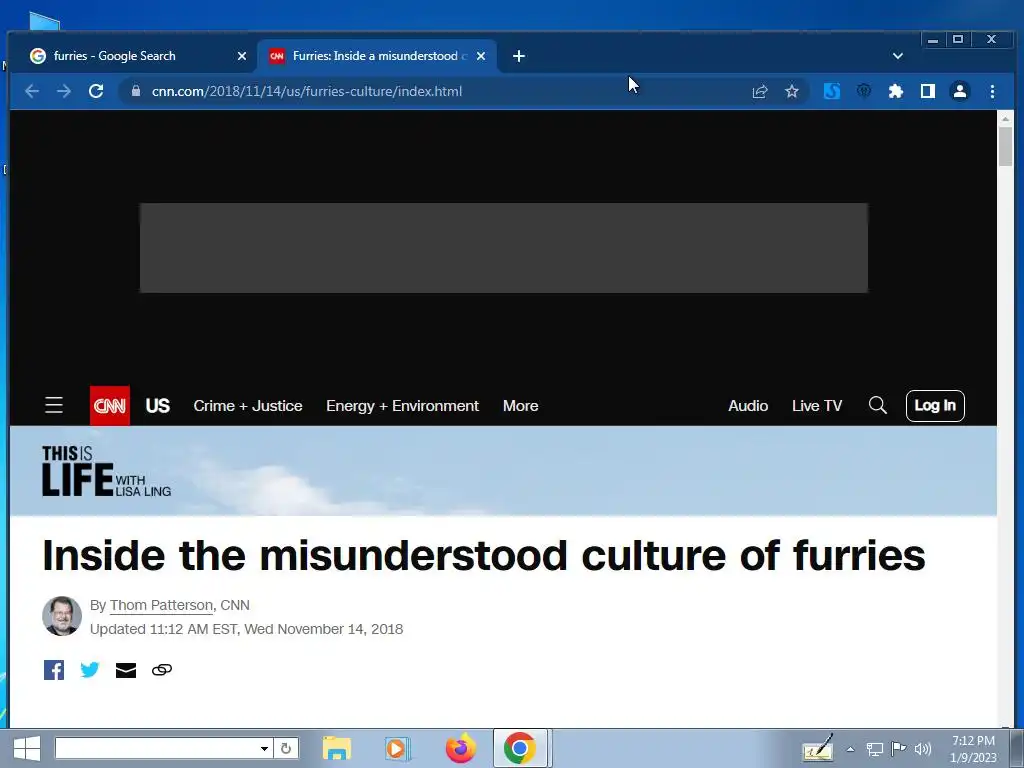The image size is (1024, 768).
Task: Open the Energy + Environment section
Action: tap(402, 406)
